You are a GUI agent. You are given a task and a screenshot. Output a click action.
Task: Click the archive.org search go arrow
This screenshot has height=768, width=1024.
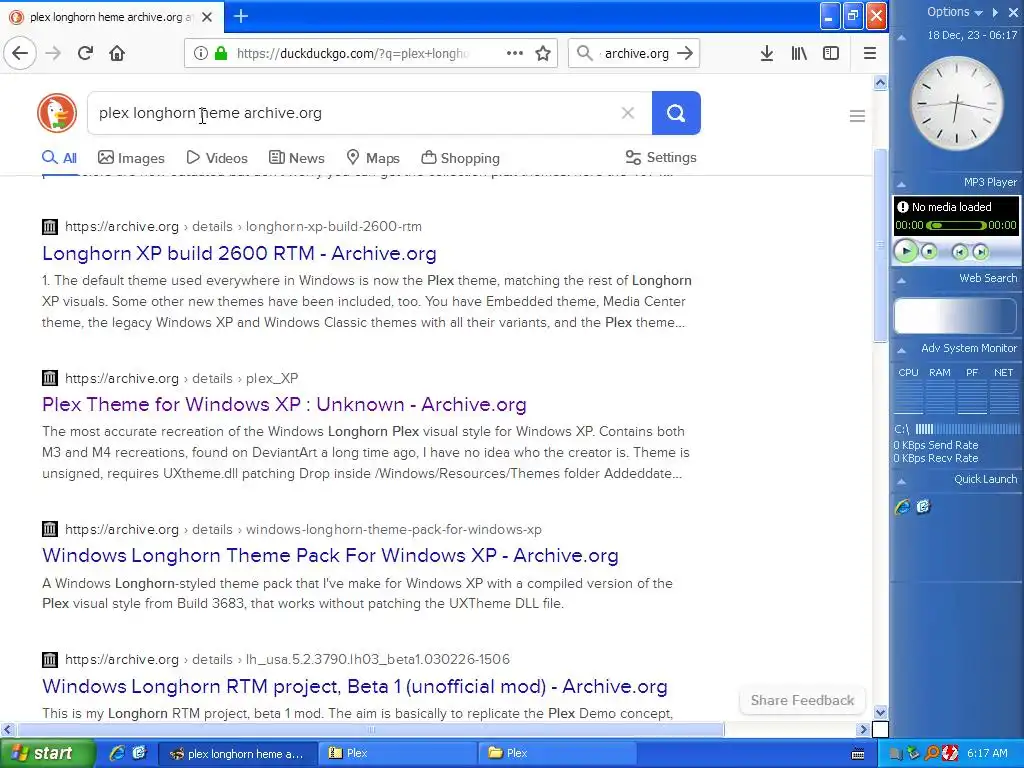(x=684, y=54)
